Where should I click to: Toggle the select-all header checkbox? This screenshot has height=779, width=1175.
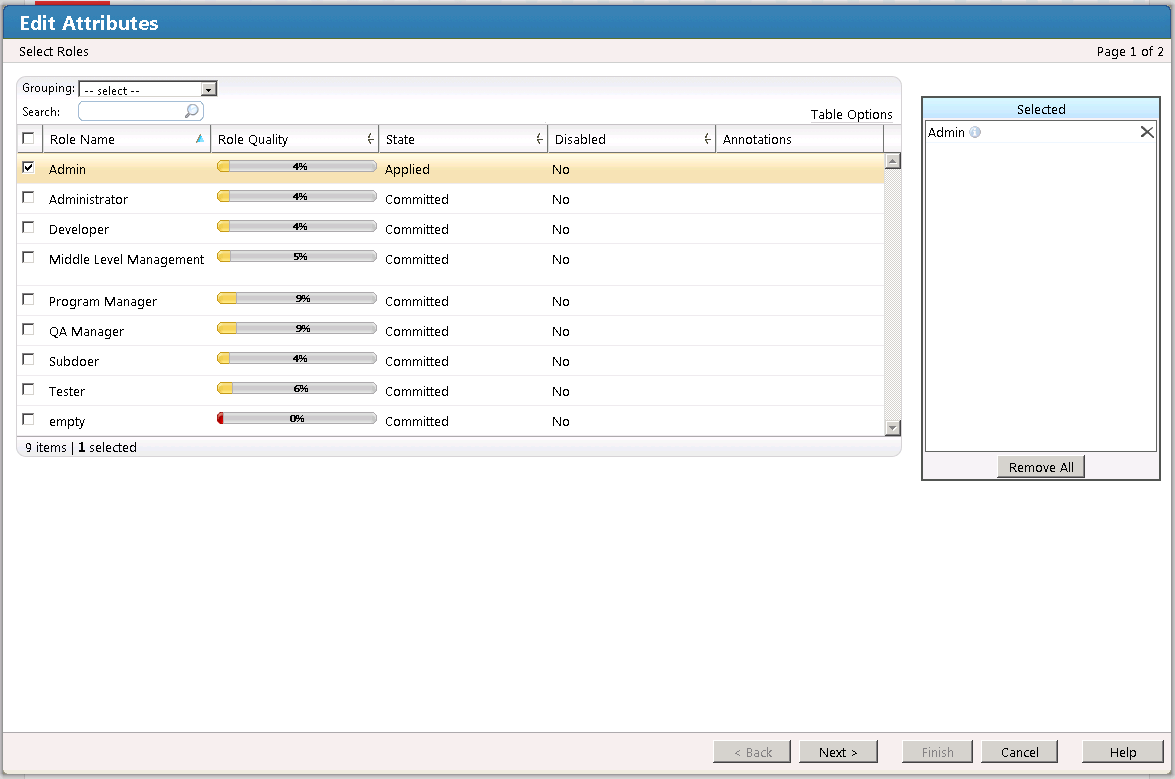tap(28, 138)
